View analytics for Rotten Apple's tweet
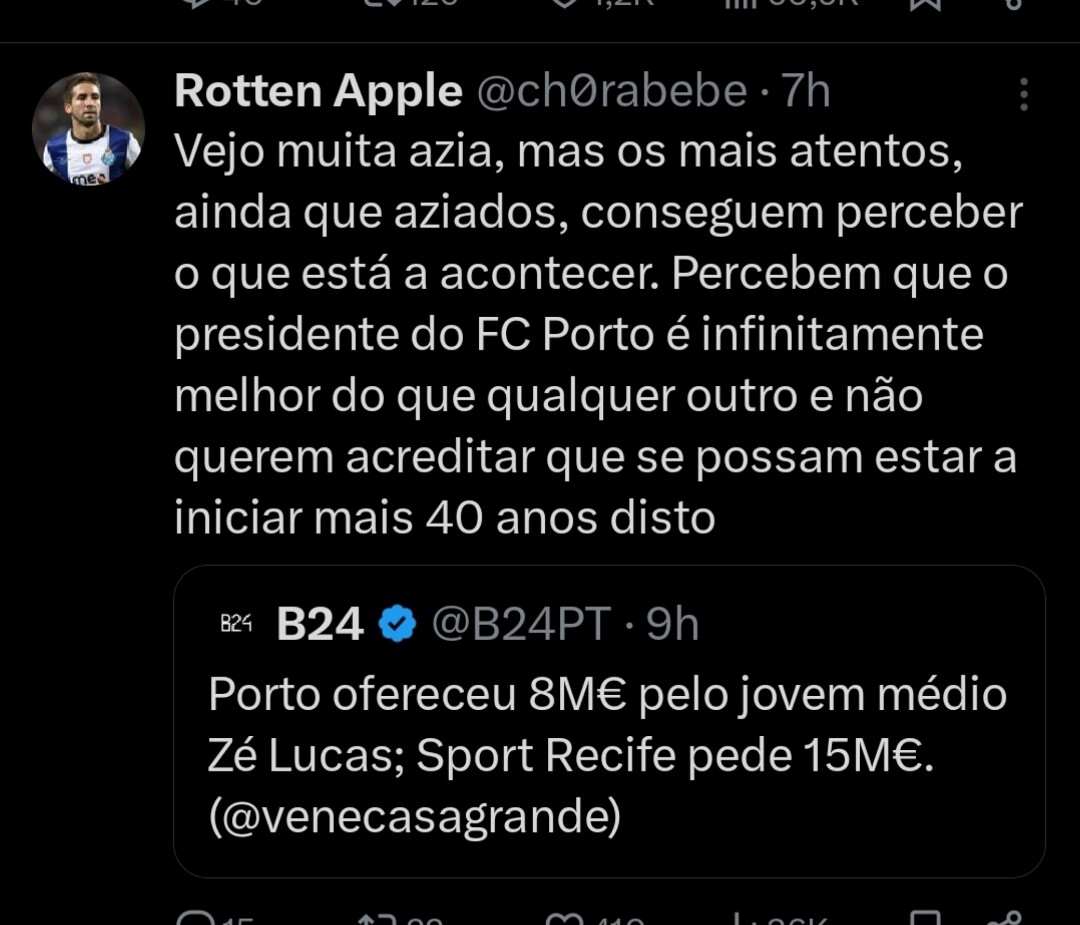The width and height of the screenshot is (1080, 925). pos(740,918)
